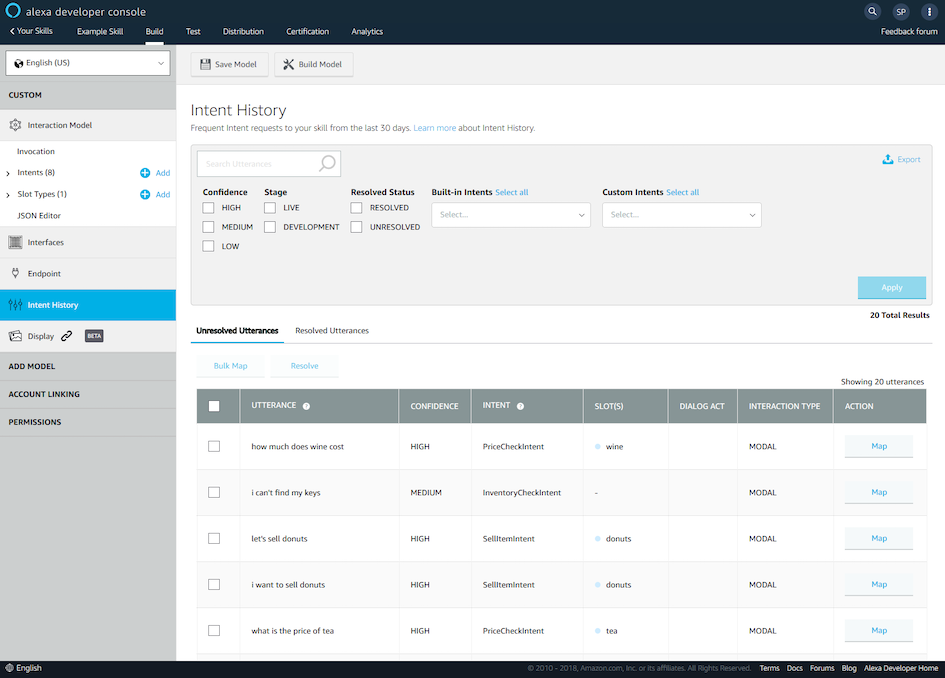Expand the Intents (8) tree item
Screen dimensions: 945x678
click(8, 173)
